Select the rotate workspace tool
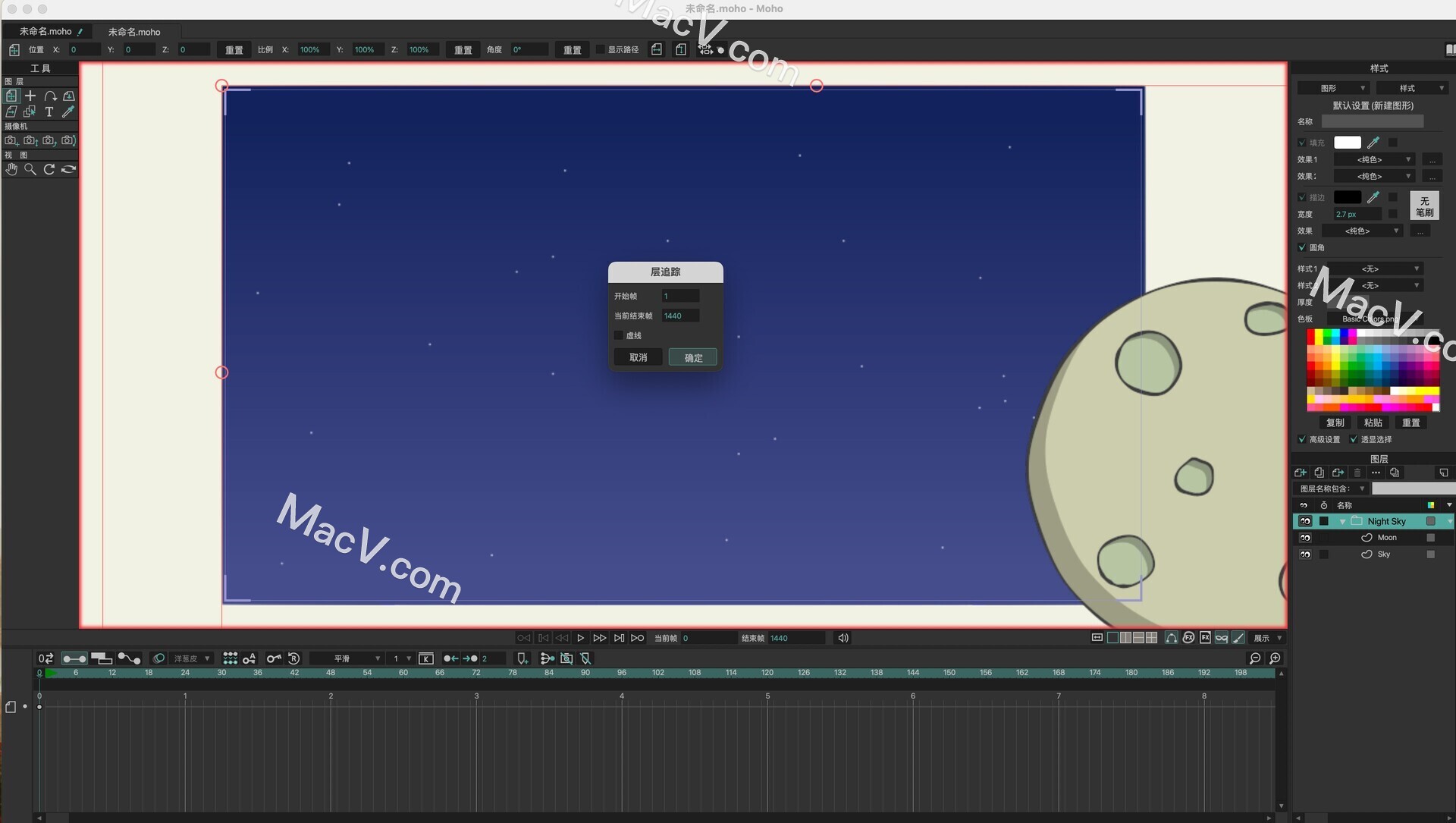Viewport: 1456px width, 823px height. click(x=49, y=169)
